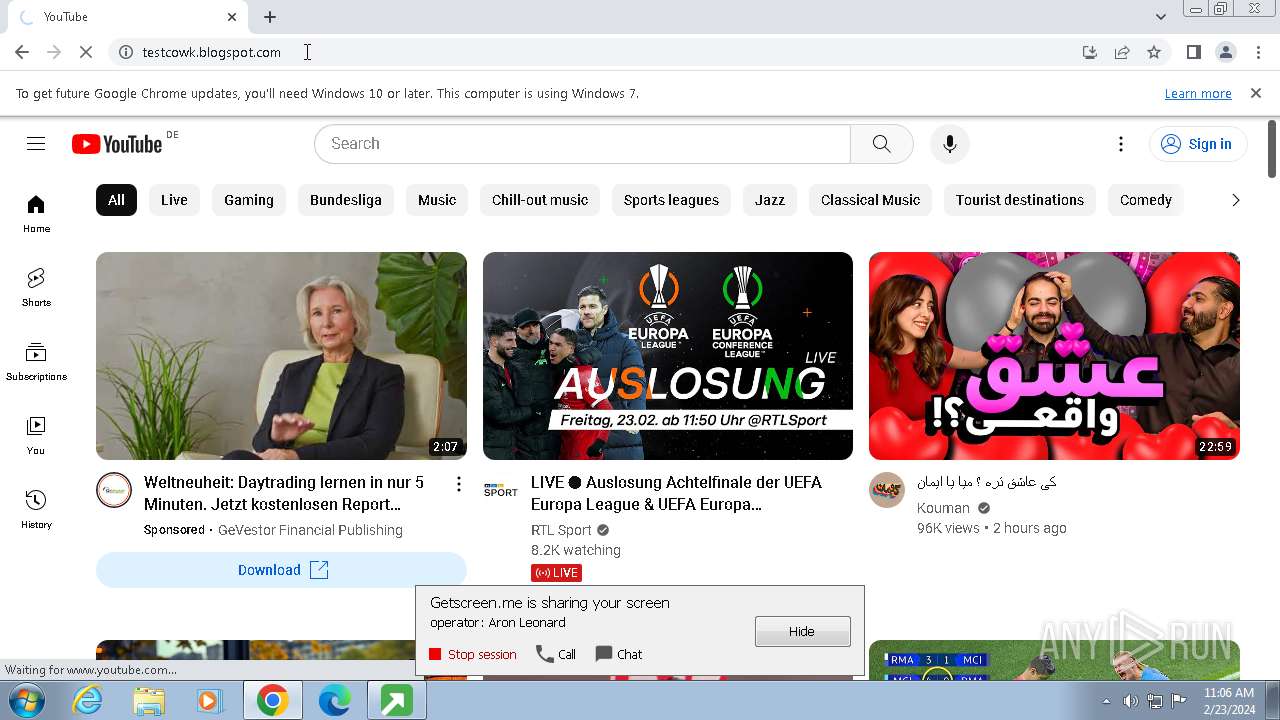Image resolution: width=1280 pixels, height=720 pixels.
Task: Dismiss the Chrome update notification bar
Action: tap(1256, 93)
